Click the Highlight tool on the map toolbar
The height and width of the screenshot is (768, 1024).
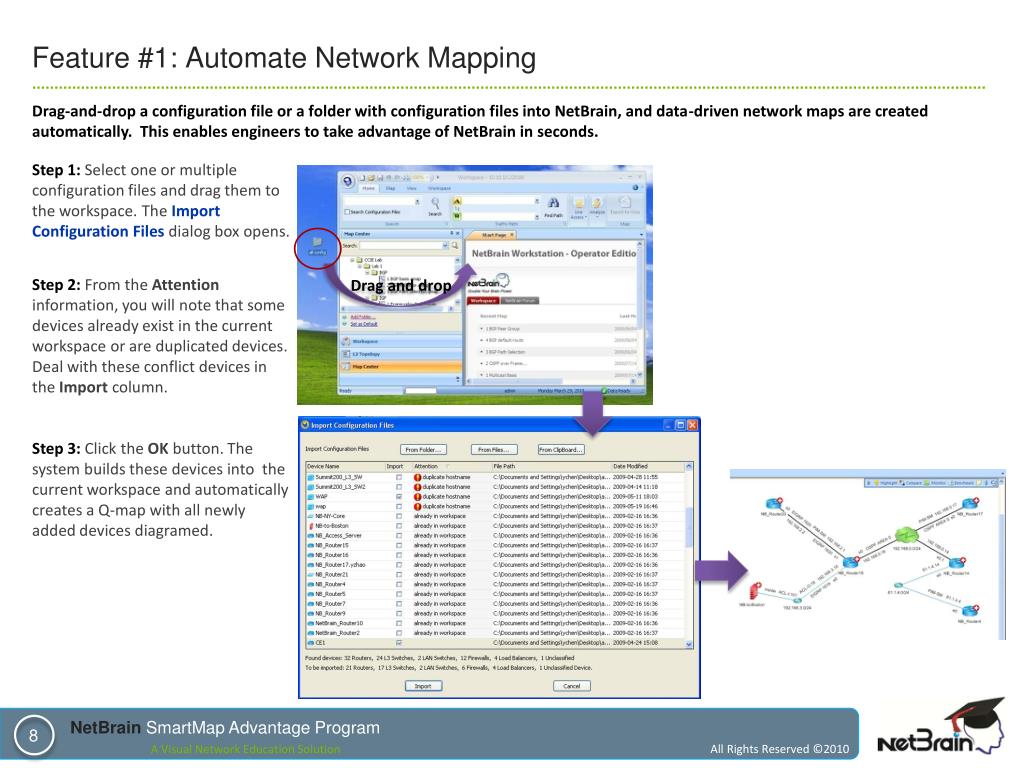pyautogui.click(x=886, y=483)
